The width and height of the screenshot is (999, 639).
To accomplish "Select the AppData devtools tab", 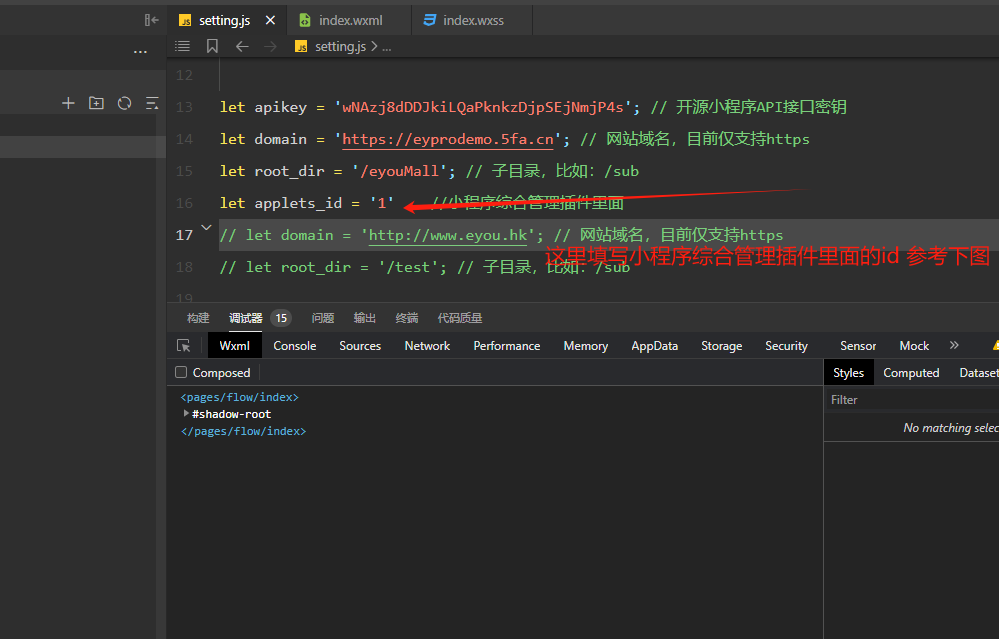I will [654, 346].
